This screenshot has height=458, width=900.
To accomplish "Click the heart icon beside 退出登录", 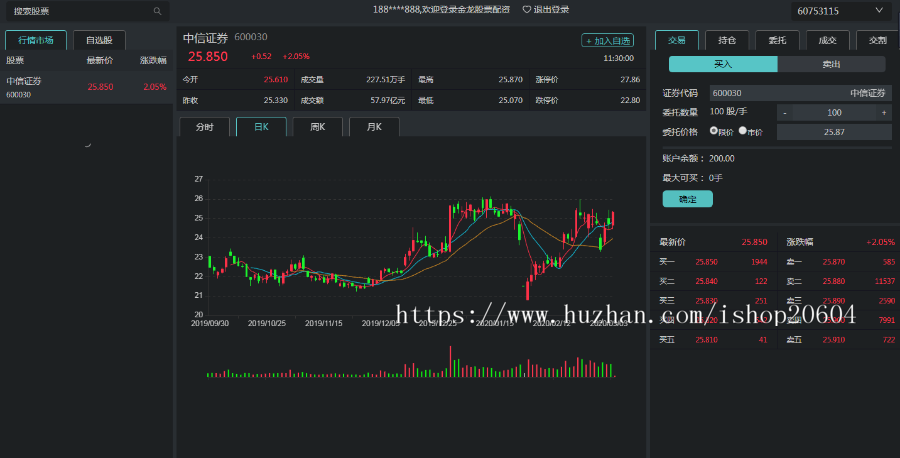I will point(526,9).
